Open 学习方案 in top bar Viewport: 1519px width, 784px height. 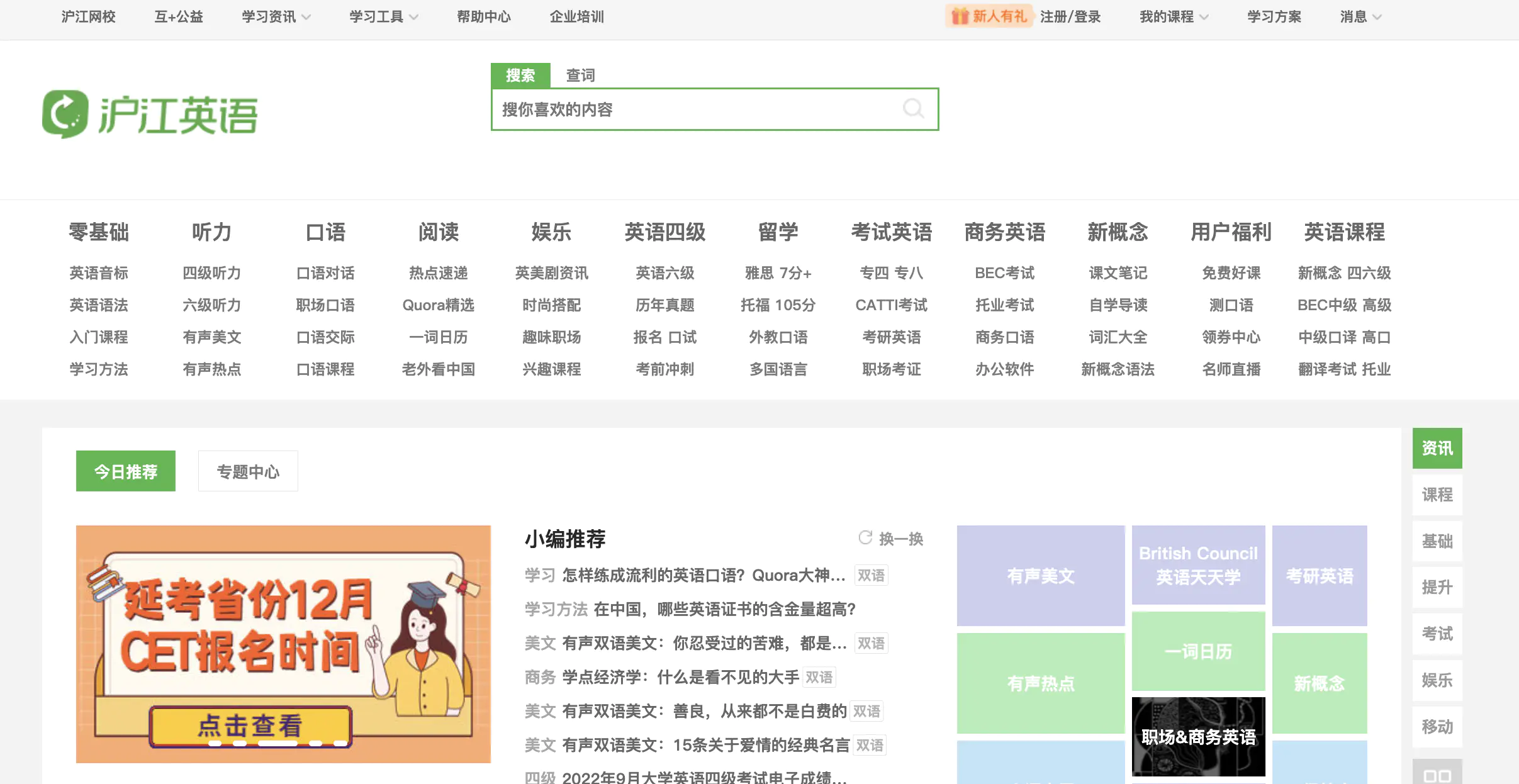tap(1274, 17)
